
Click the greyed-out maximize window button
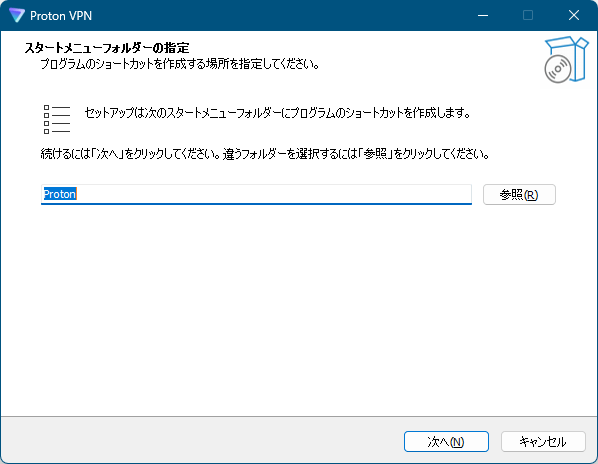(x=528, y=15)
